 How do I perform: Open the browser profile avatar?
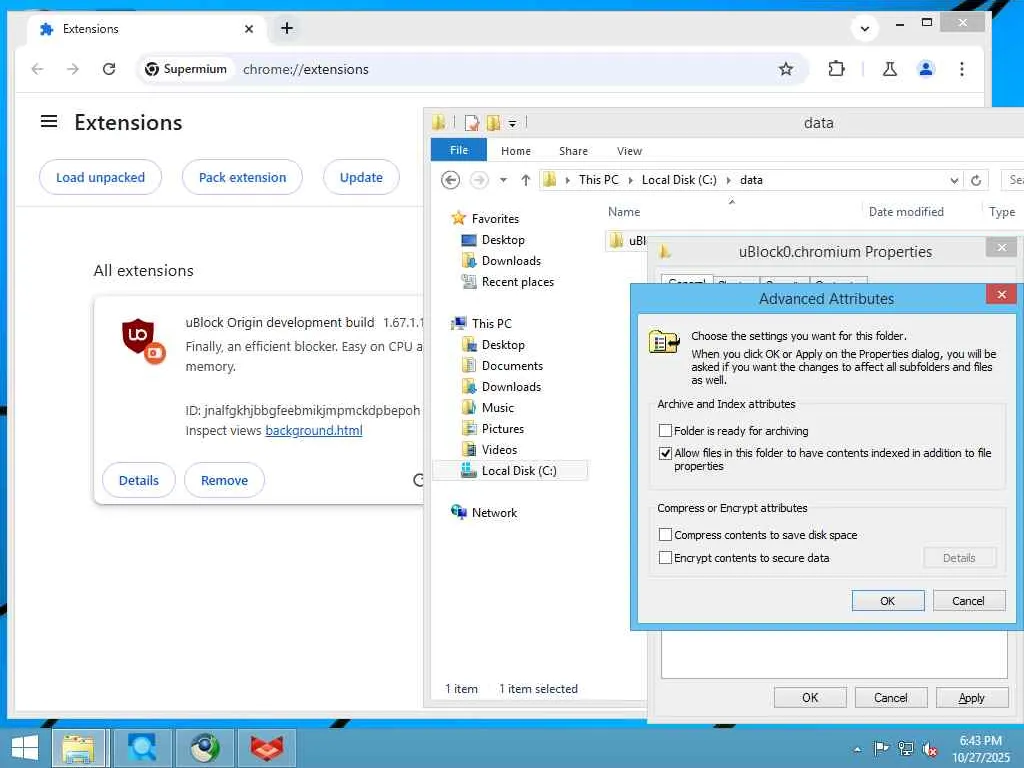(x=925, y=69)
